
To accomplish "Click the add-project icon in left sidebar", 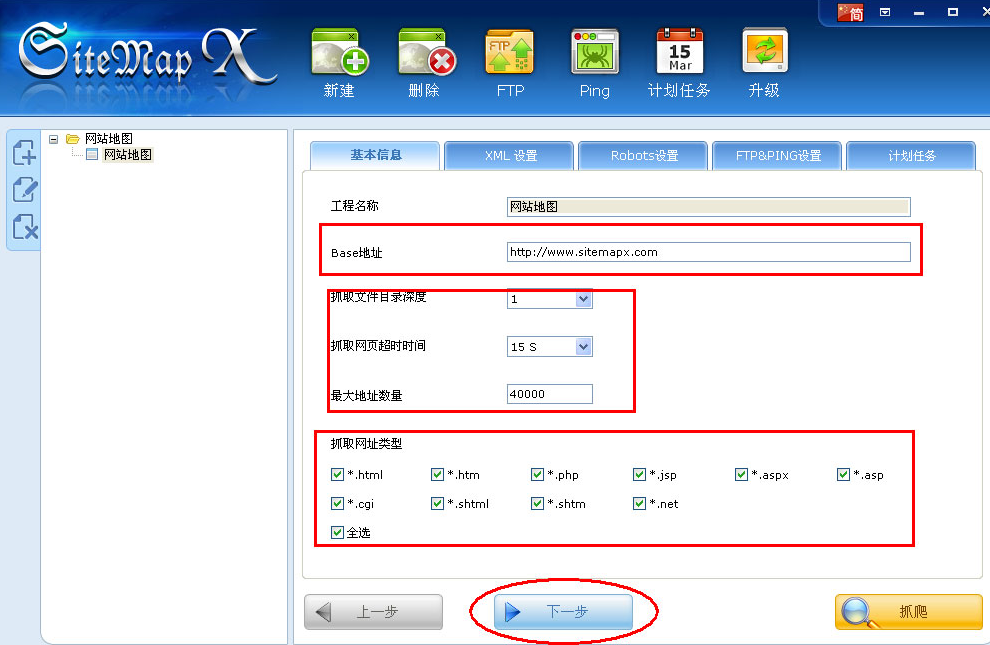I will point(25,153).
